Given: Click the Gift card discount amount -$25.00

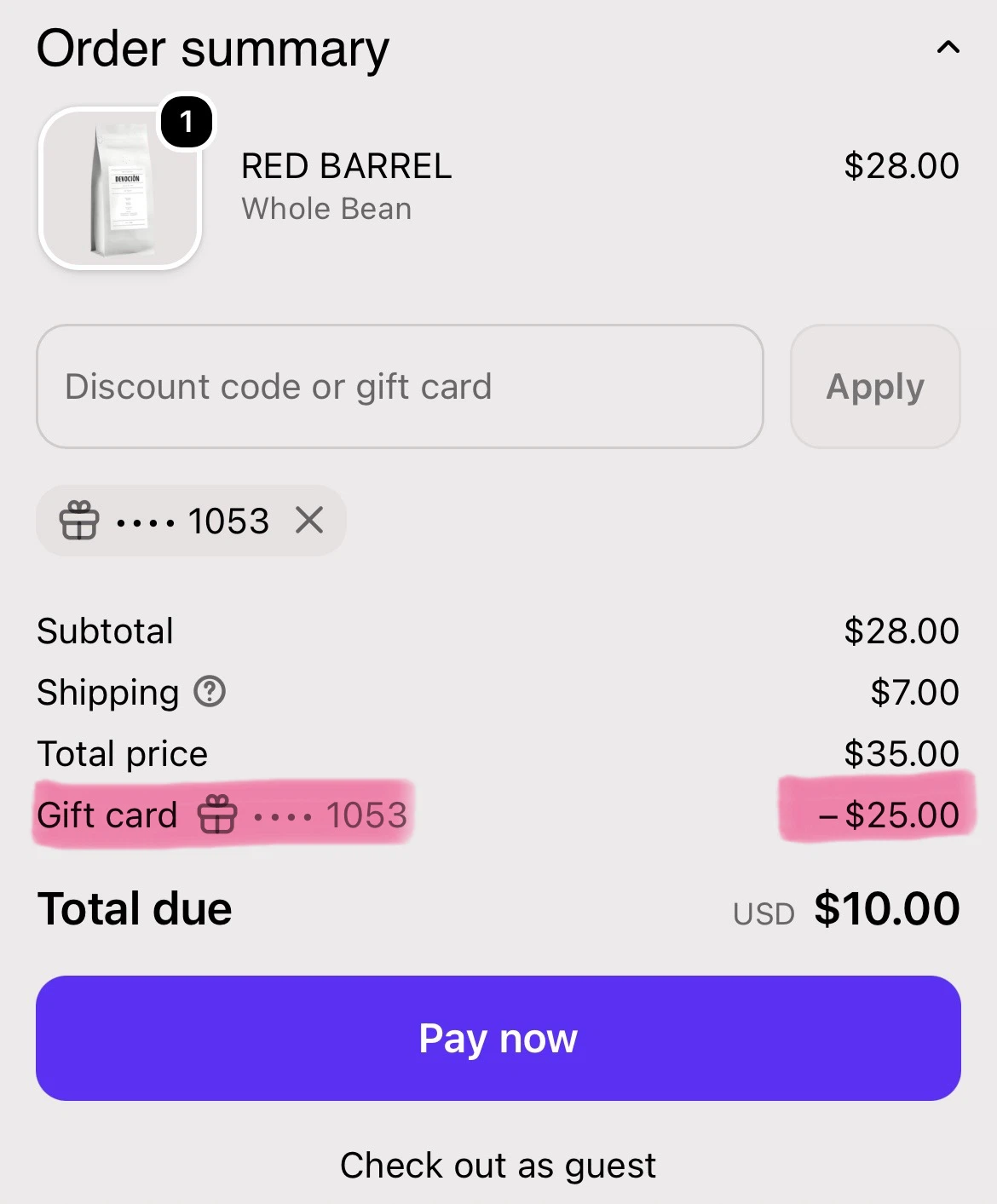Looking at the screenshot, I should tap(889, 815).
